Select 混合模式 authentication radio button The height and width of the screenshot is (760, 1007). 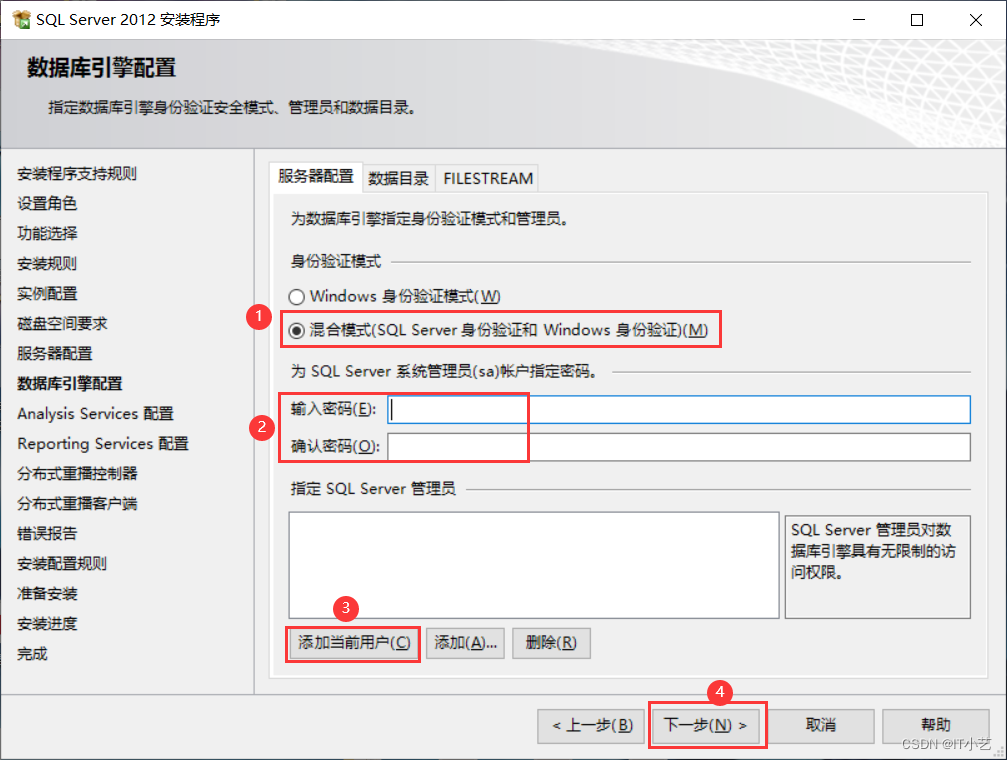(296, 330)
